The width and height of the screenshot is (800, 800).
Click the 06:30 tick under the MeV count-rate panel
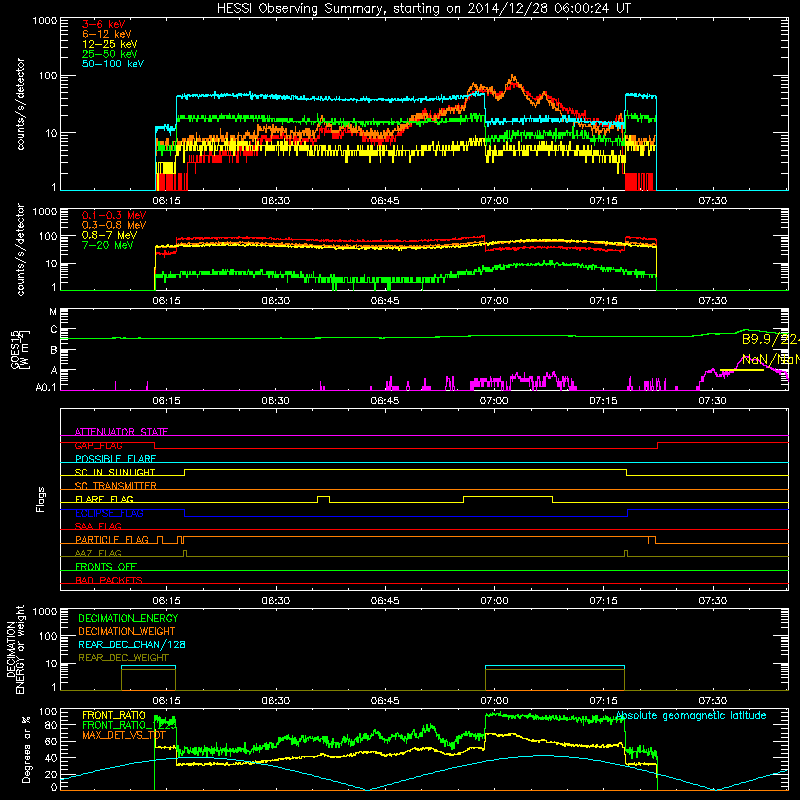point(276,301)
